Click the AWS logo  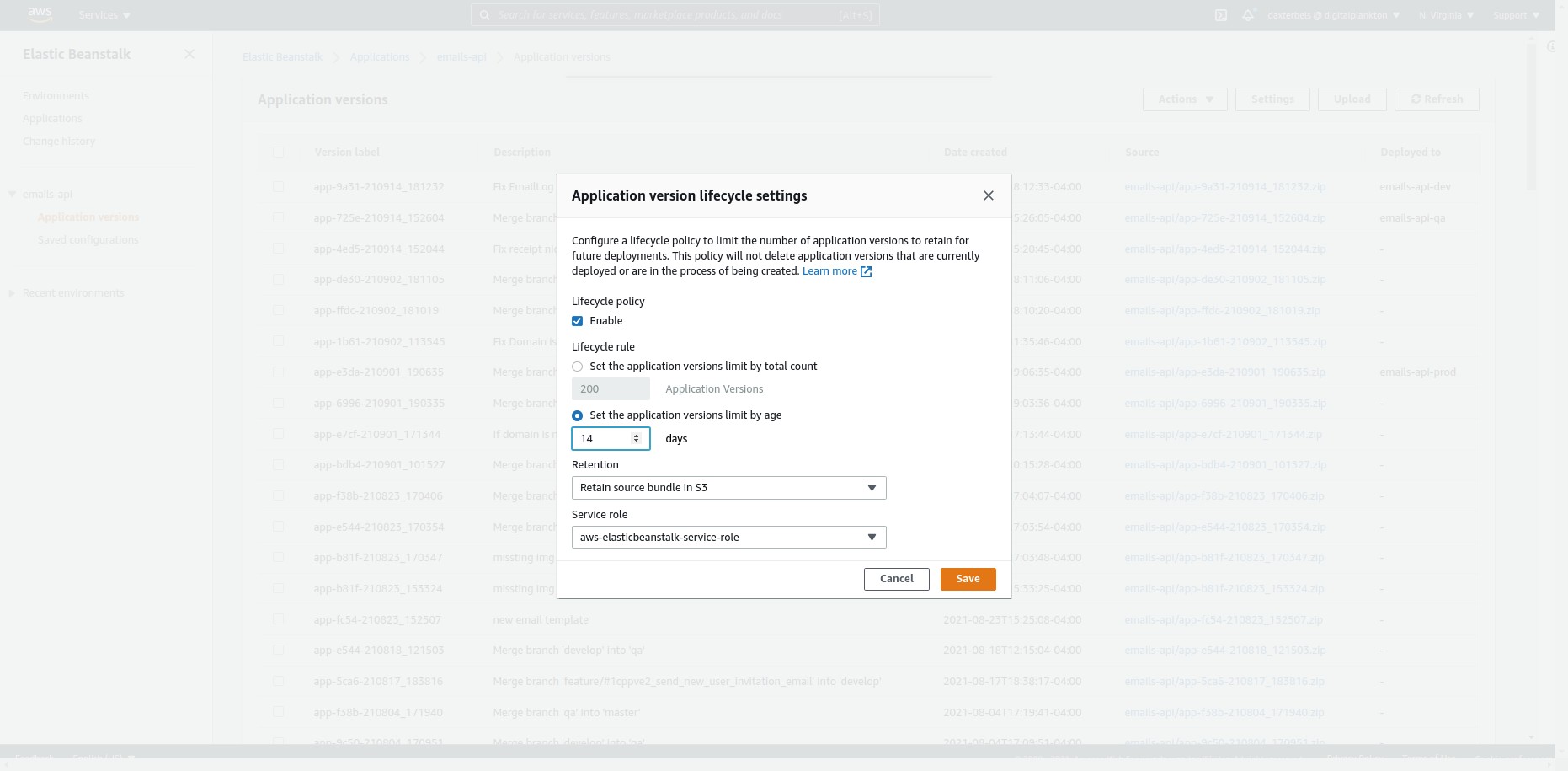pos(40,14)
